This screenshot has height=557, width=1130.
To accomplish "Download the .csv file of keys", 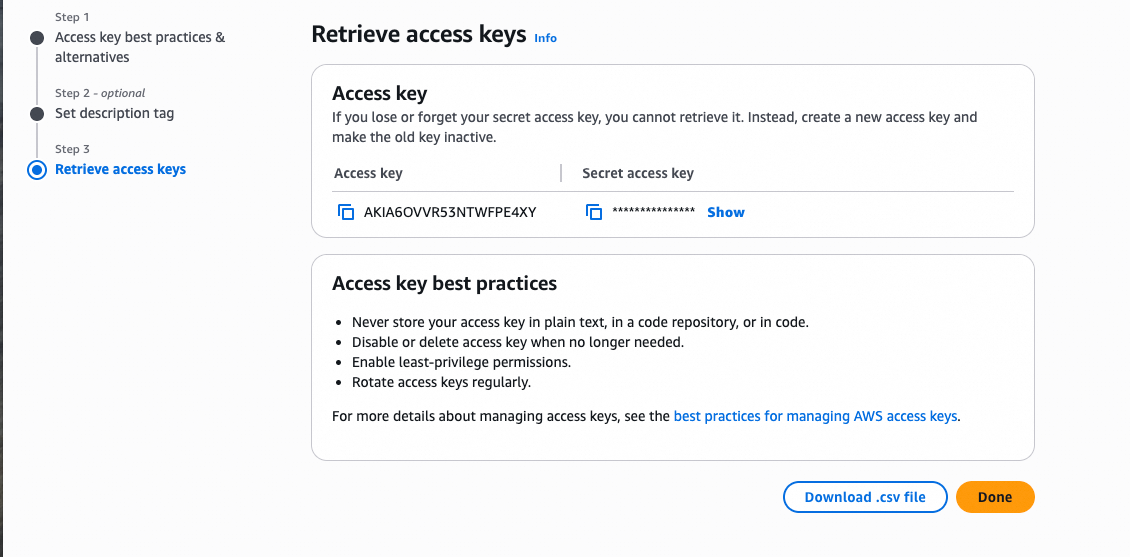I will pos(865,497).
